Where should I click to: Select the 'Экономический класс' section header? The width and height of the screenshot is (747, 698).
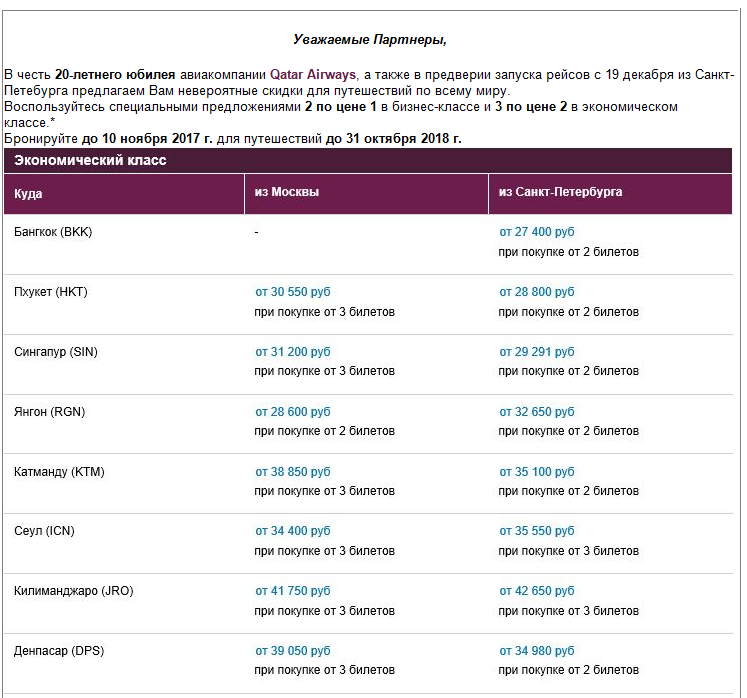368,161
